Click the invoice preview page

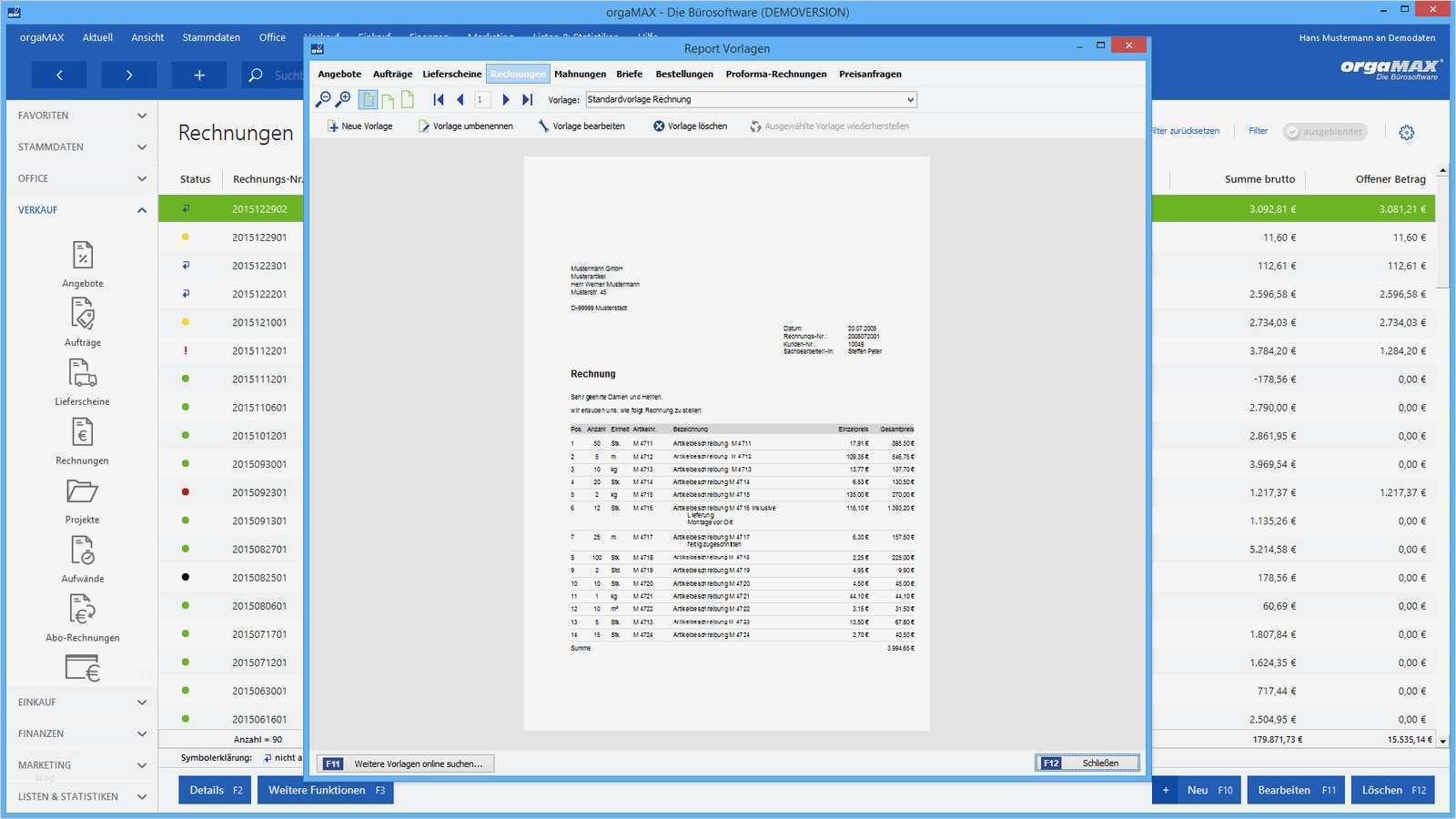(x=726, y=443)
